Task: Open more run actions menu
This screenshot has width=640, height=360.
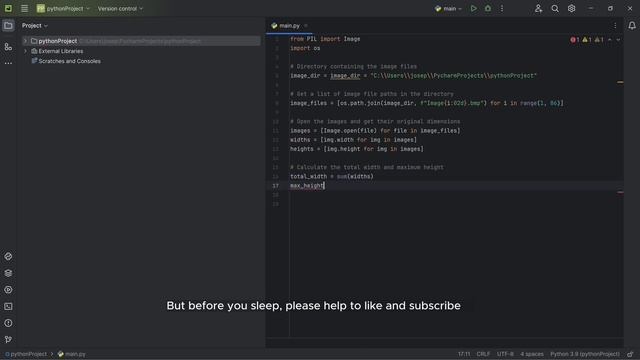Action: click(502, 9)
